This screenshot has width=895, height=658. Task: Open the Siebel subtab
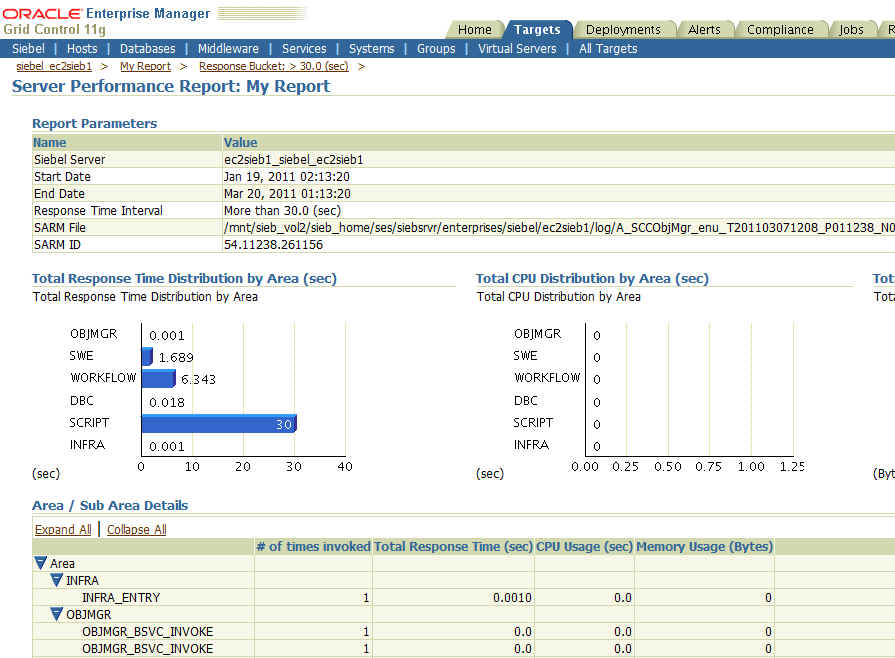coord(29,49)
